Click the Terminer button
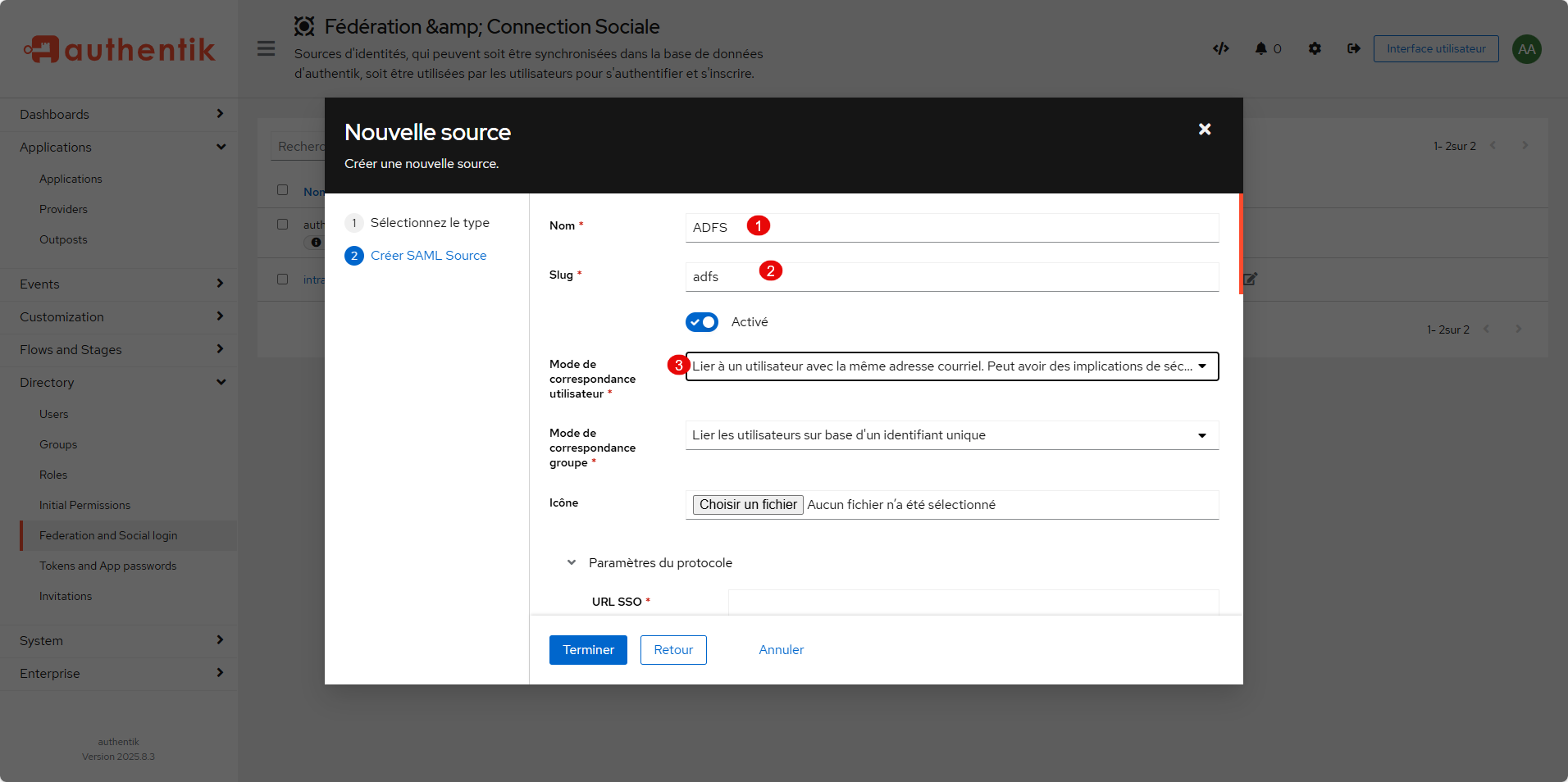 click(x=588, y=650)
